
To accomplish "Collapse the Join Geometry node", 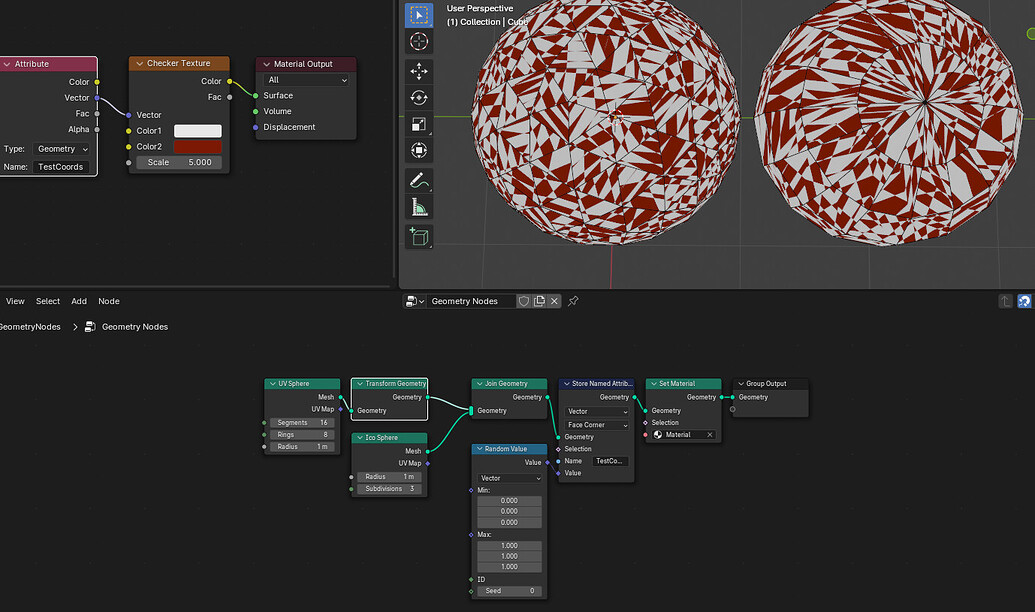I will point(479,384).
